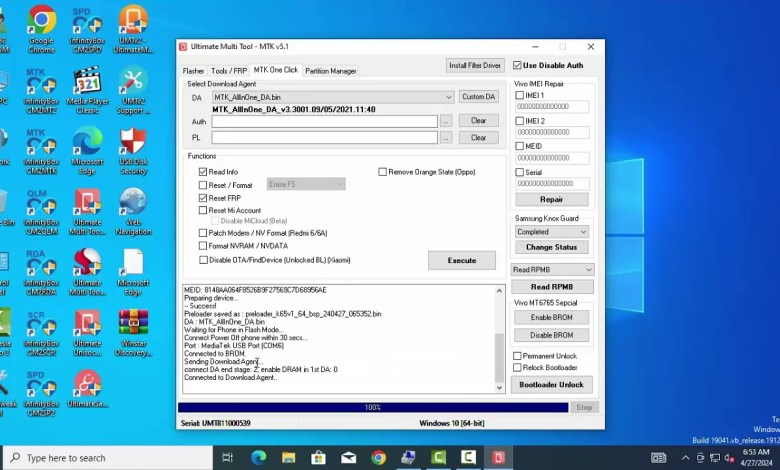Screen dimensions: 780x470
Task: Open the Partition Manager tab
Action: (x=330, y=71)
